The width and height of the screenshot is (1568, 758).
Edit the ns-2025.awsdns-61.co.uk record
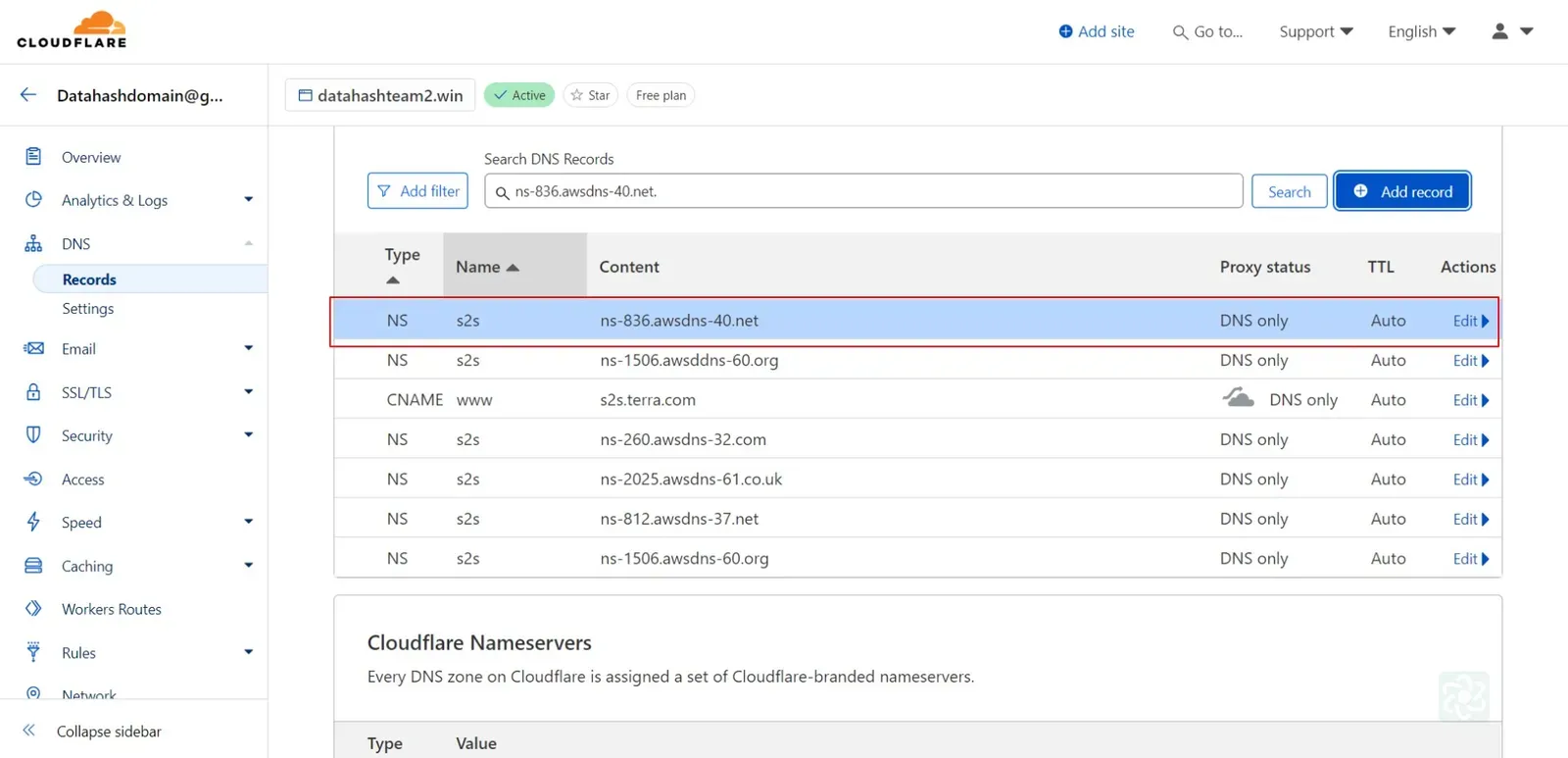pyautogui.click(x=1470, y=480)
